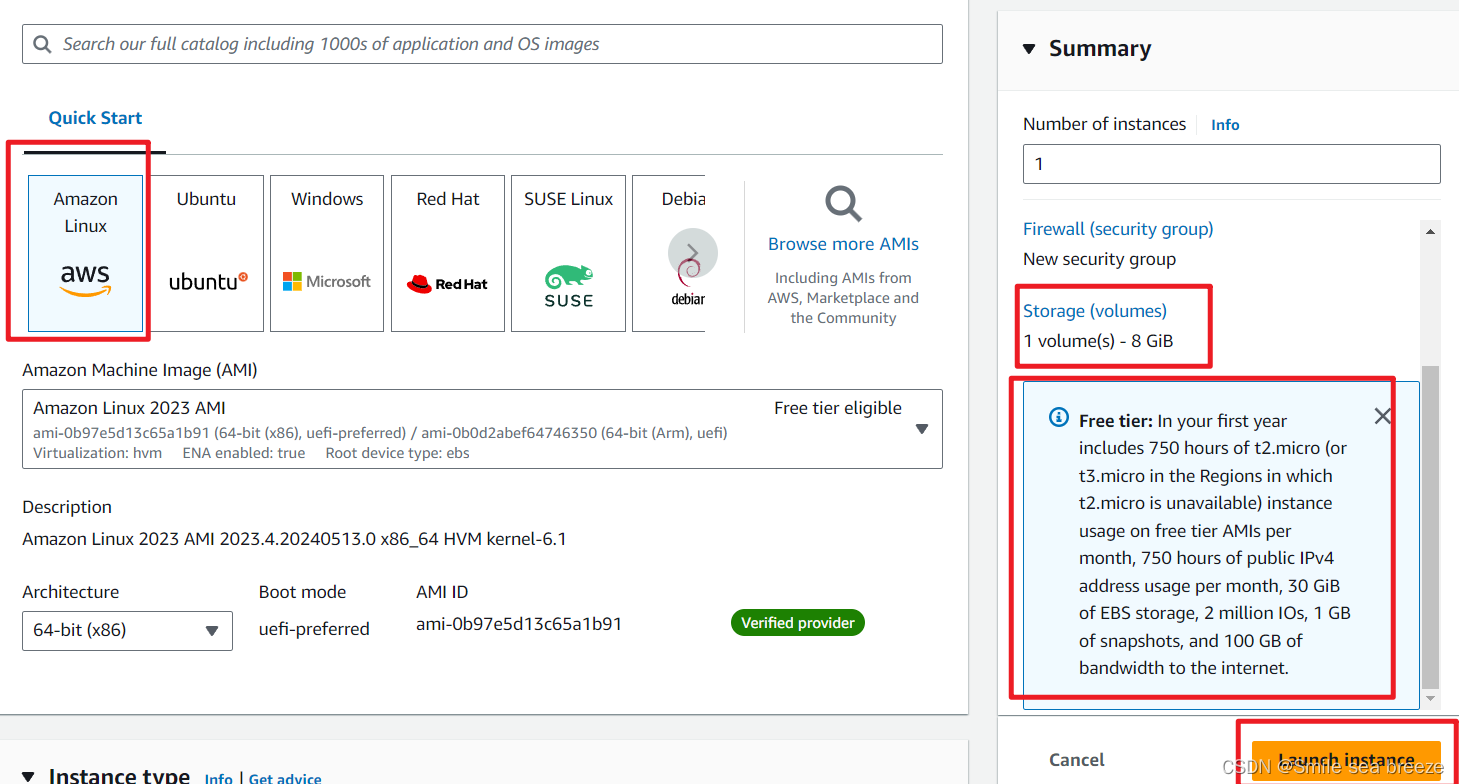1459x784 pixels.
Task: Click the Browse more AMIs magnifier icon
Action: coord(843,203)
